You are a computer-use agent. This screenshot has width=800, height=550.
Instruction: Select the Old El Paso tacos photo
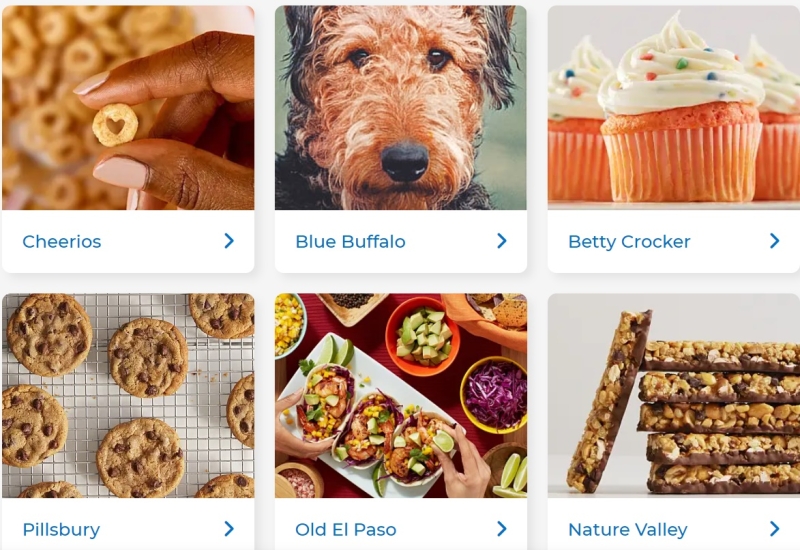pyautogui.click(x=401, y=395)
